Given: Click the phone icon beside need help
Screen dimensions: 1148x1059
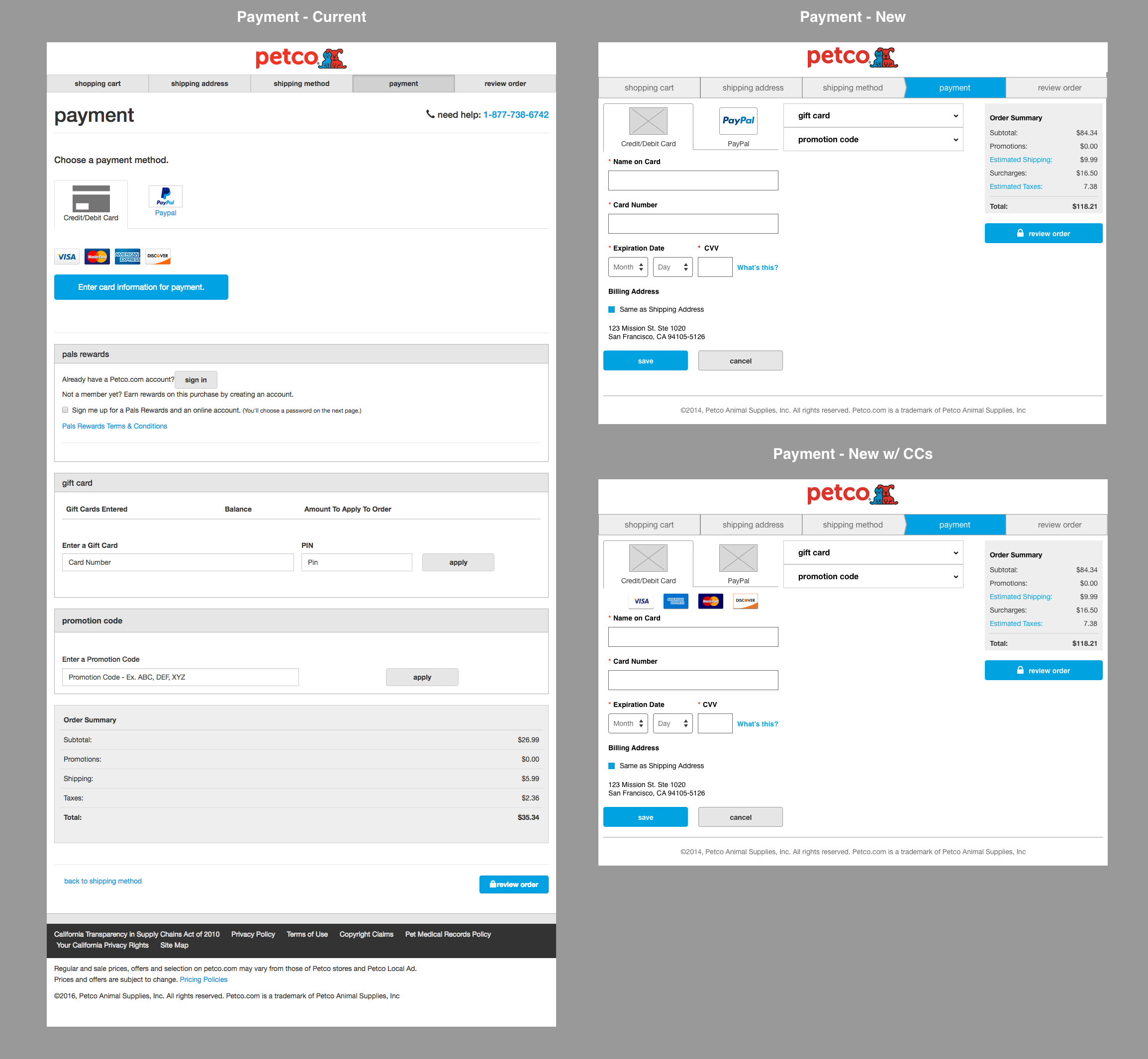Looking at the screenshot, I should pyautogui.click(x=430, y=114).
